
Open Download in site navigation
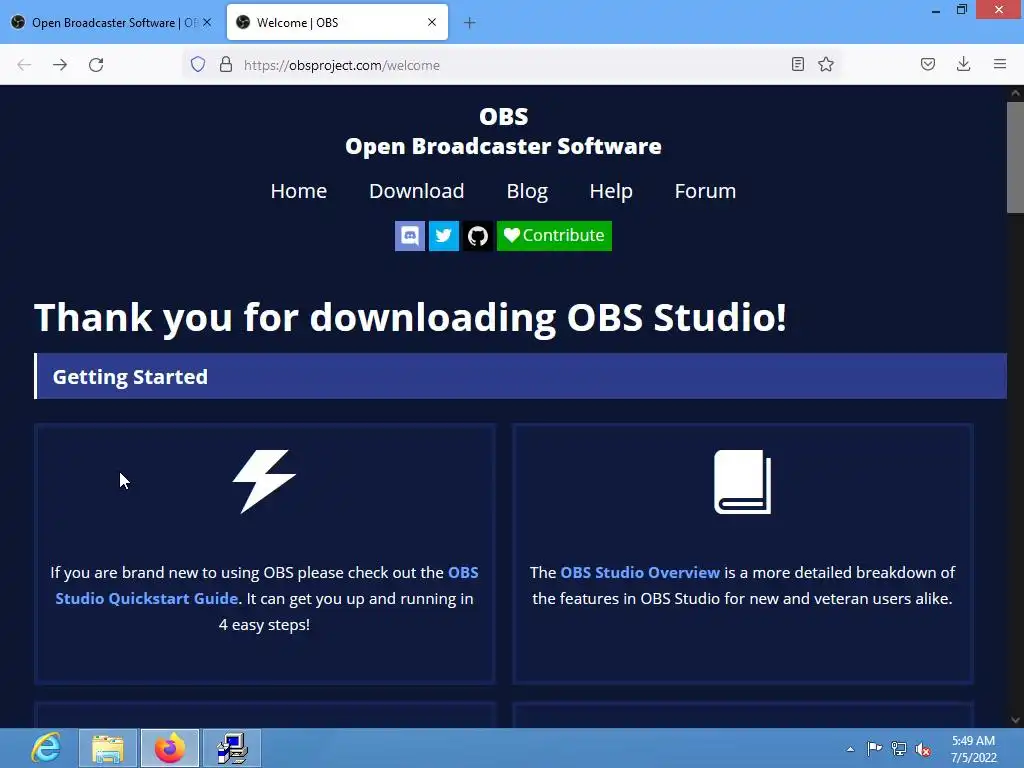pos(417,191)
